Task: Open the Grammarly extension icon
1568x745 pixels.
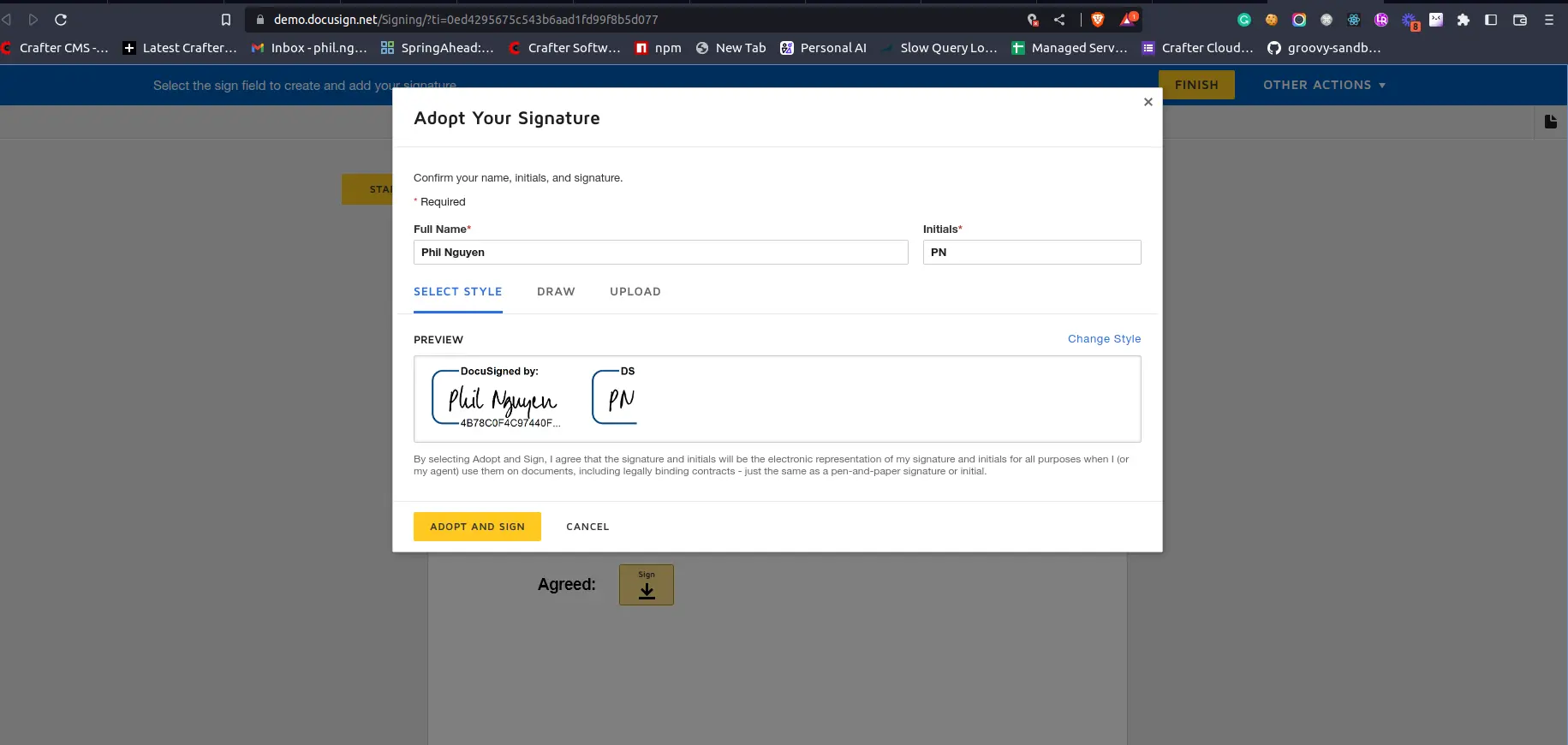Action: click(x=1244, y=20)
